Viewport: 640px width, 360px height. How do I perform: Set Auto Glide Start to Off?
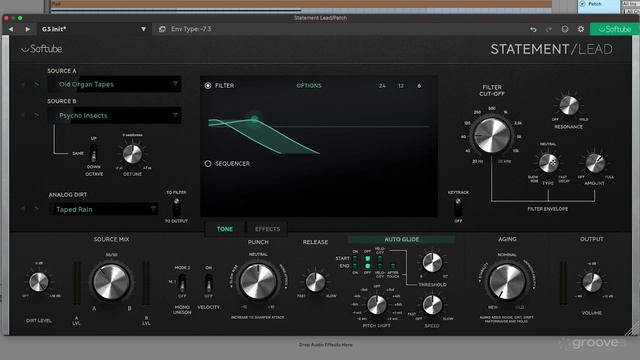[367, 258]
